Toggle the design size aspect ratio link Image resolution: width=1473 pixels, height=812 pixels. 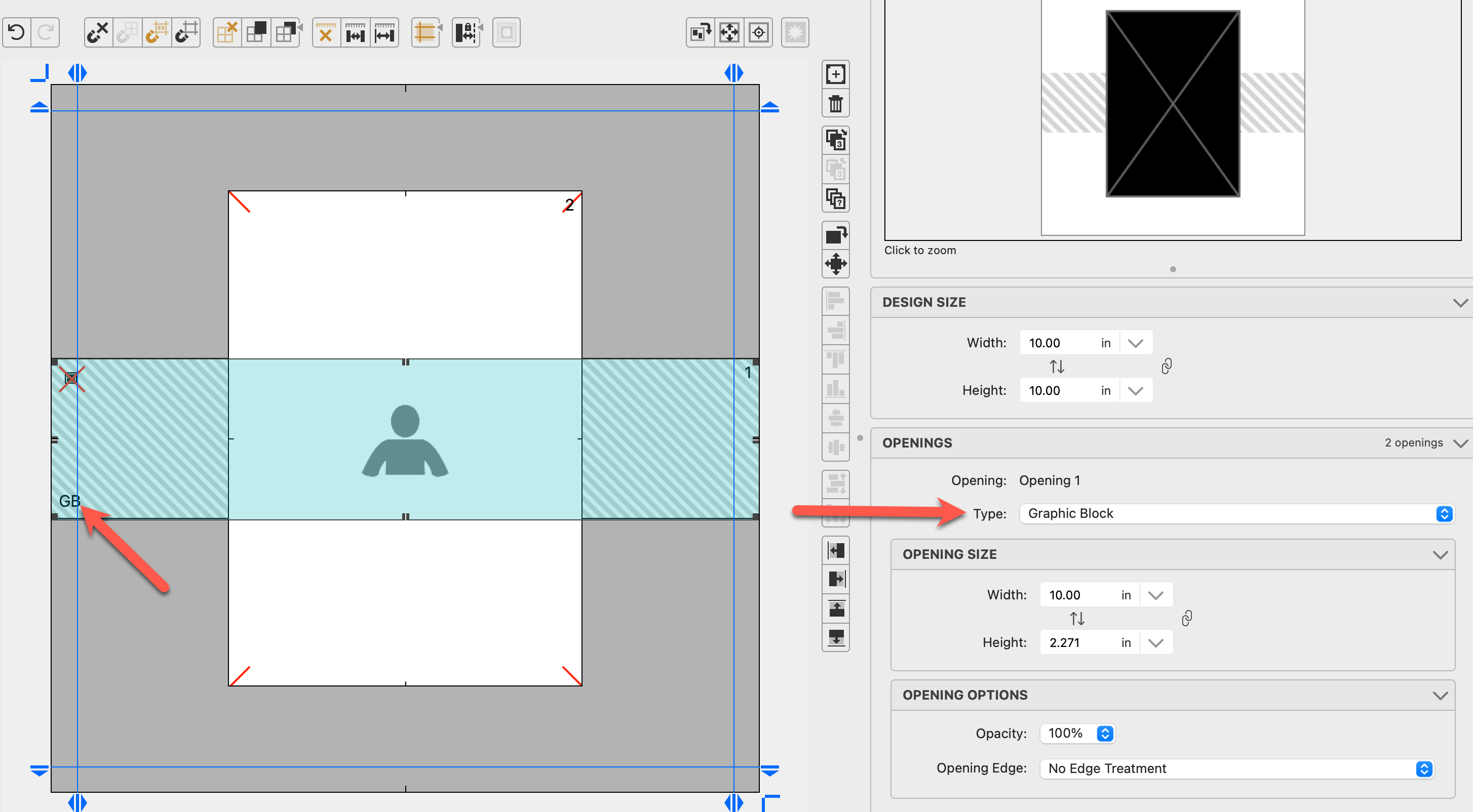tap(1167, 367)
